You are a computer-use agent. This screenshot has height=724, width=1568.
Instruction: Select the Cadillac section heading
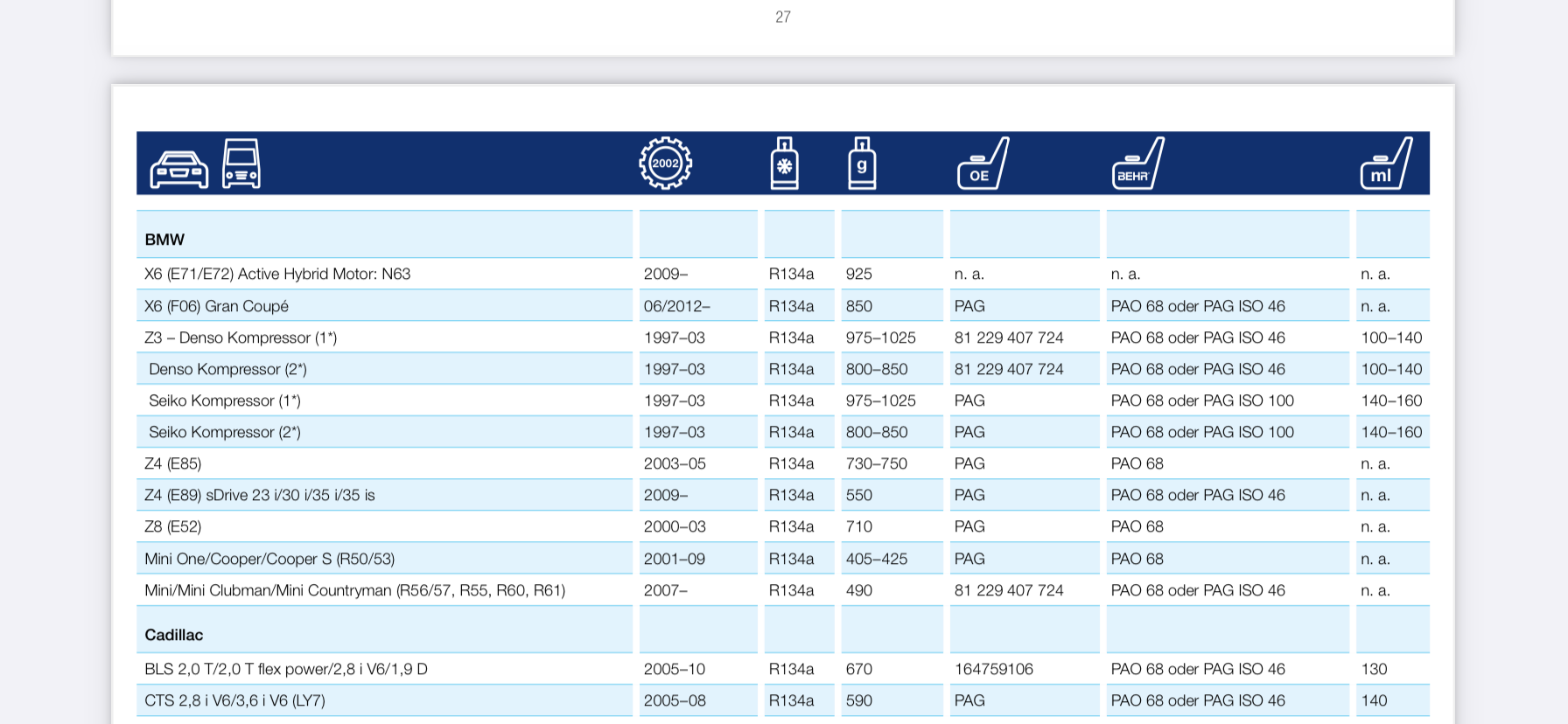coord(173,635)
